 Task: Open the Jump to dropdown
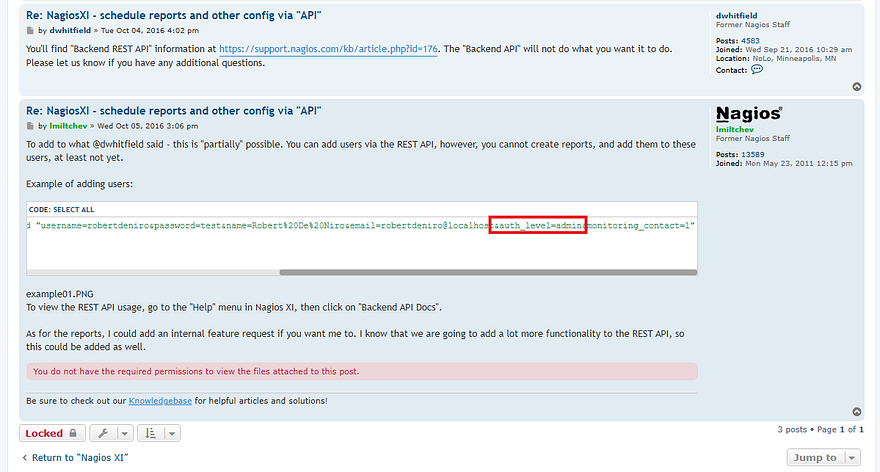click(823, 457)
